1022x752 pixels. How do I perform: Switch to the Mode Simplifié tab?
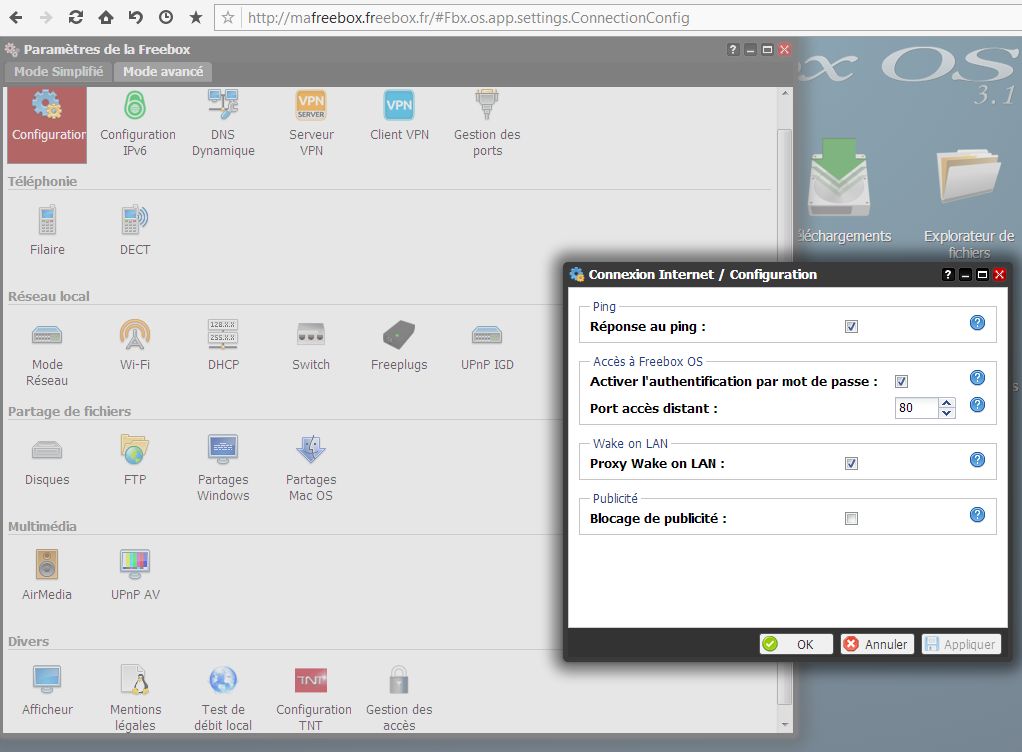[x=59, y=72]
